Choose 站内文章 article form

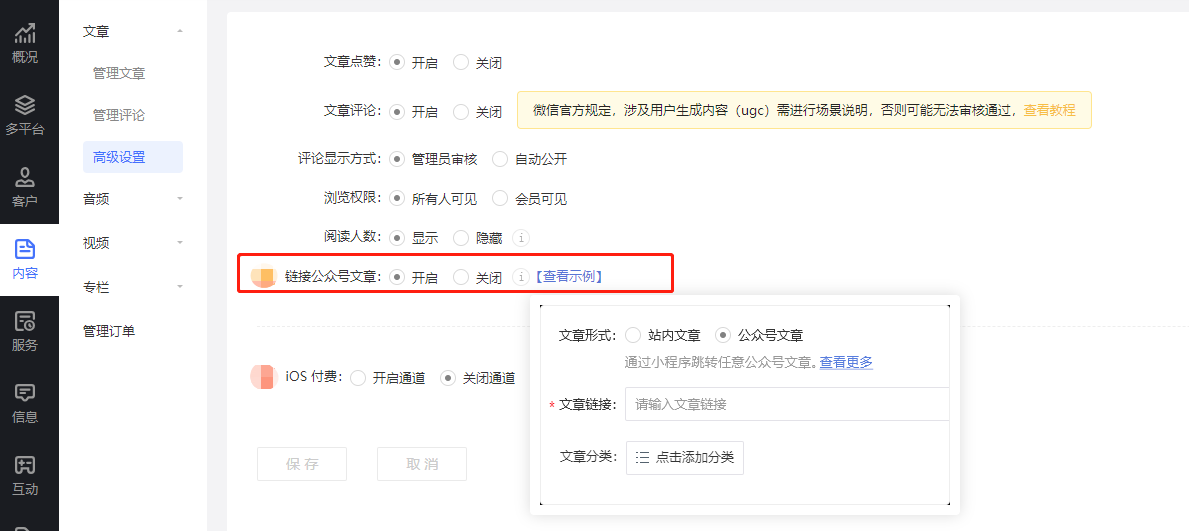(633, 335)
